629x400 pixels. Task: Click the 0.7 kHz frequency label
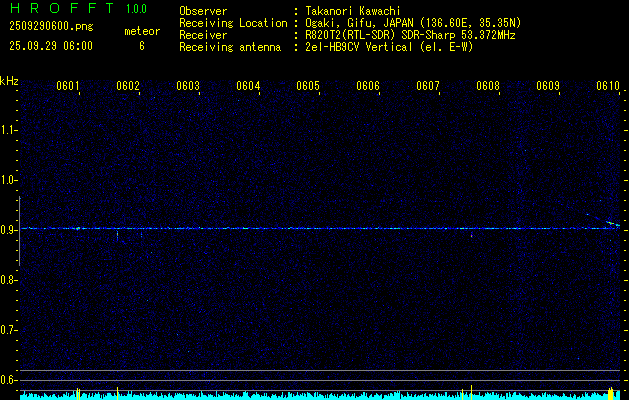(8, 330)
